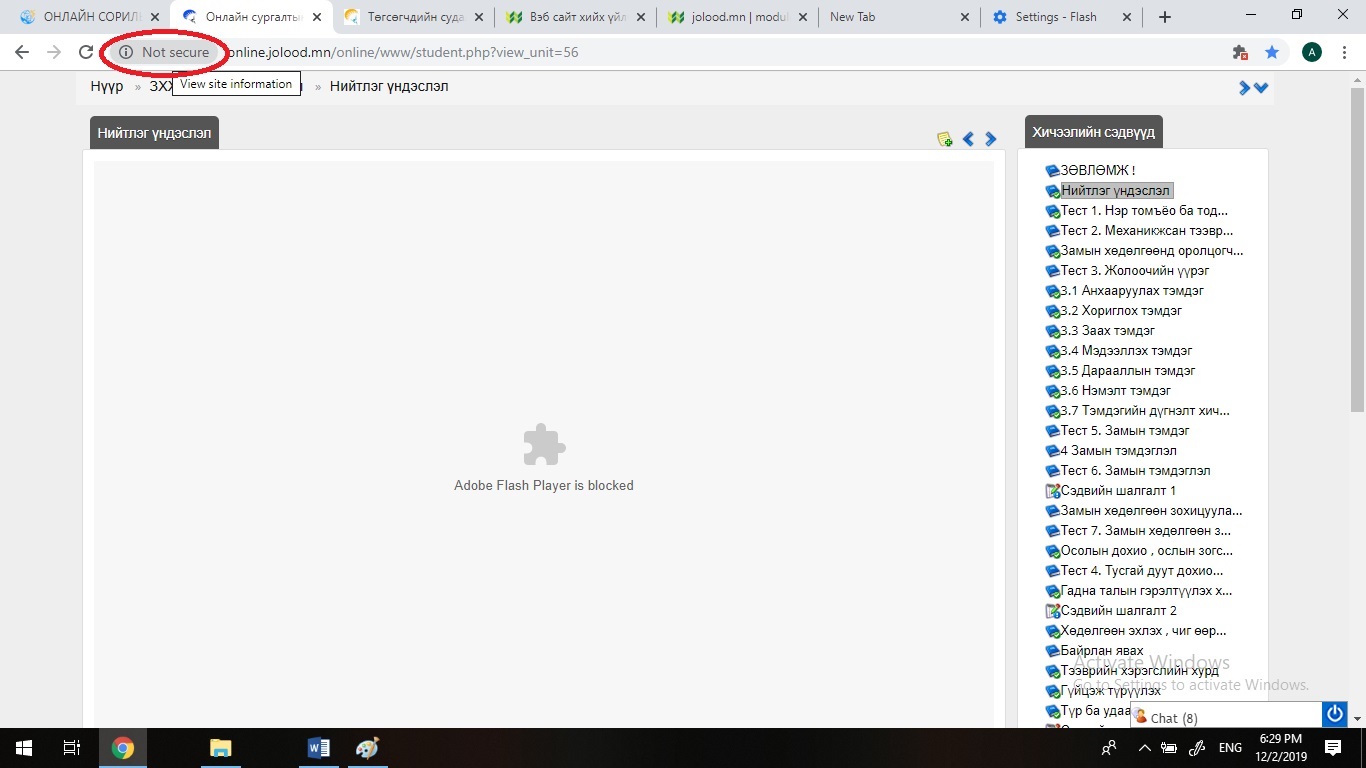This screenshot has width=1366, height=768.
Task: Select 3.2 Хориглох тэмдэг lesson
Action: coord(1120,310)
